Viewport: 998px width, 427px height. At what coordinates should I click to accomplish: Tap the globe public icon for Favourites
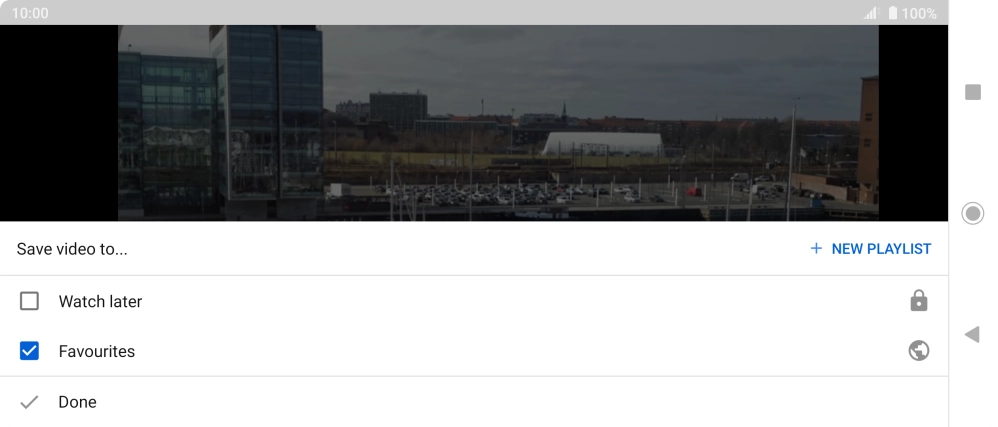pyautogui.click(x=918, y=351)
